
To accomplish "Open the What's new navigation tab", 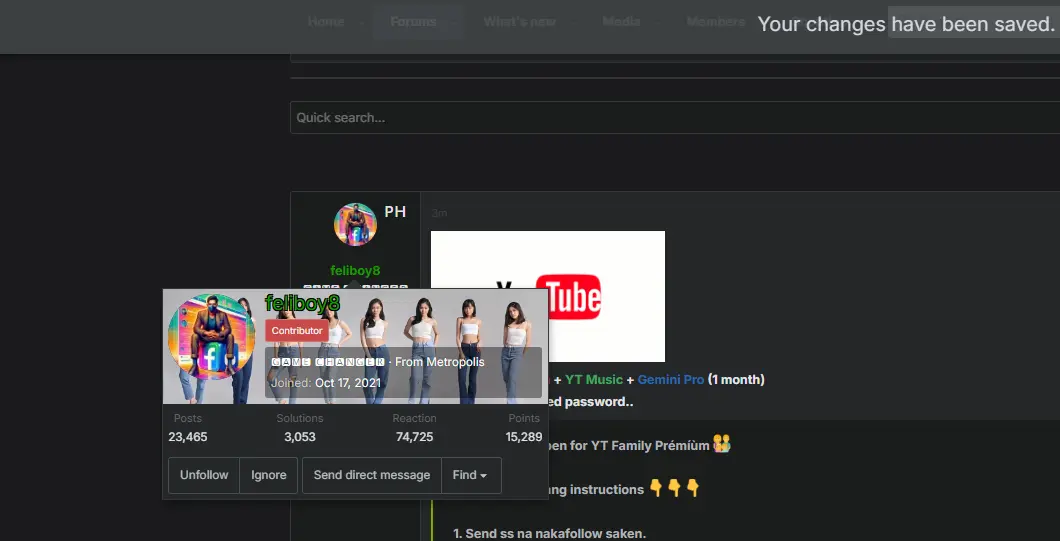I will [520, 22].
